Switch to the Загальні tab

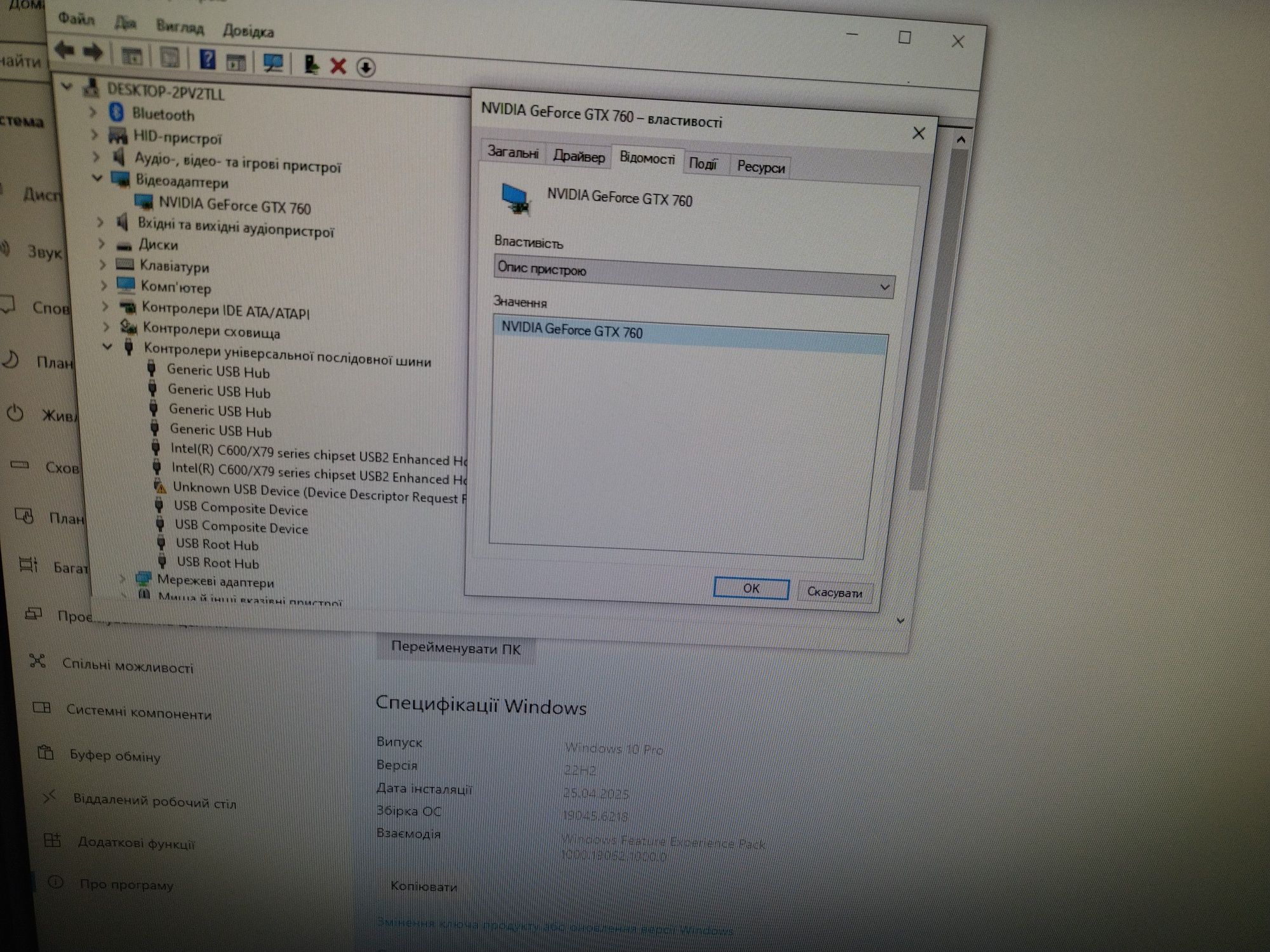pyautogui.click(x=512, y=152)
